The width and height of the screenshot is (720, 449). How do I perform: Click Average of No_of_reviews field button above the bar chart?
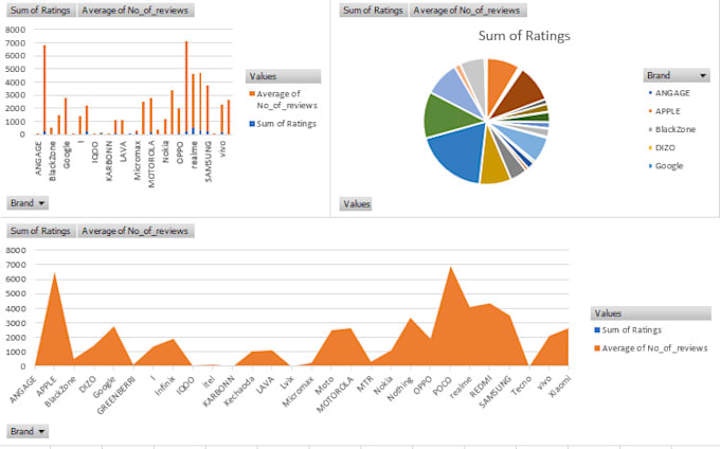(135, 10)
